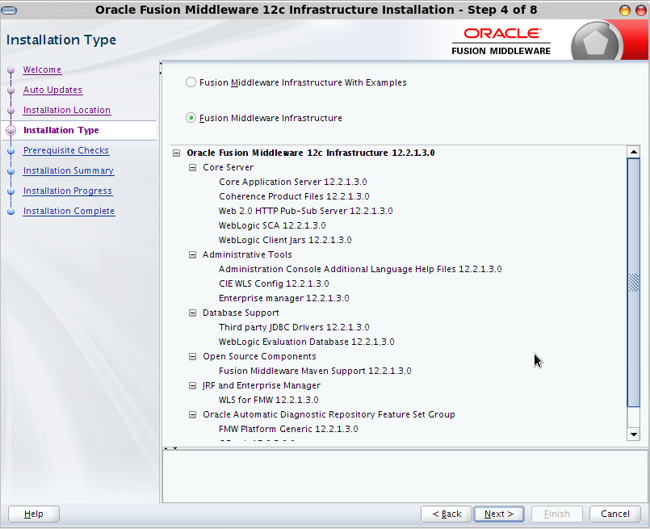This screenshot has height=529, width=650.
Task: Click the scroll down arrow of the component tree
Action: 633,434
